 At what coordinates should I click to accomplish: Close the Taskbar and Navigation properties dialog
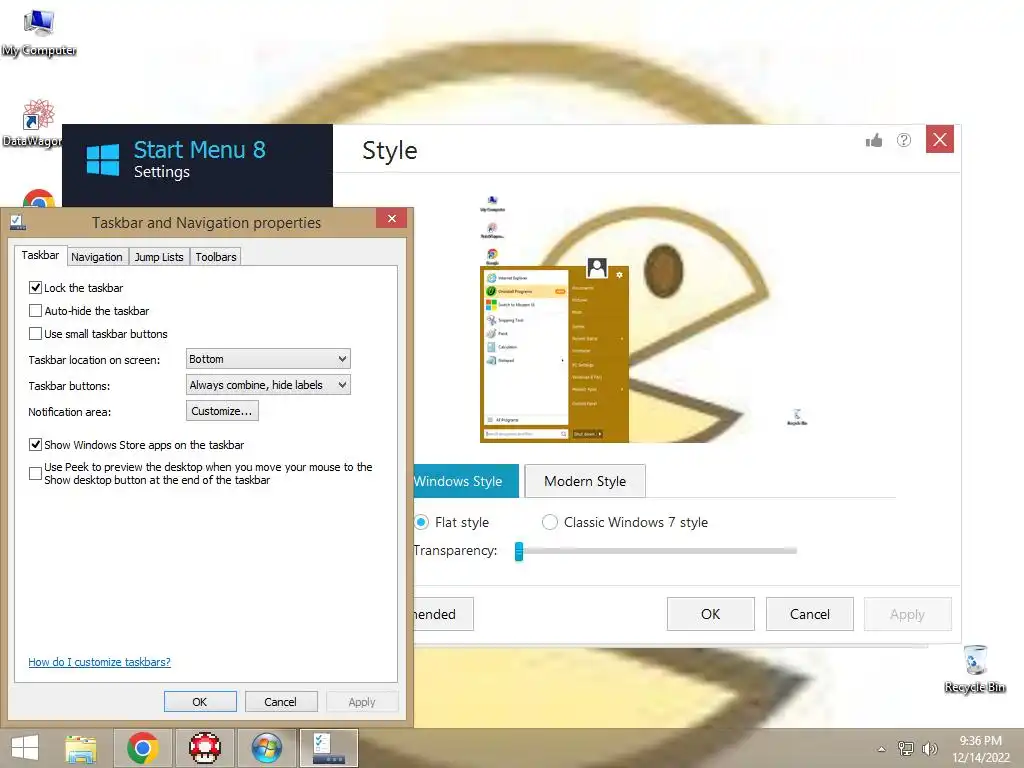[392, 218]
